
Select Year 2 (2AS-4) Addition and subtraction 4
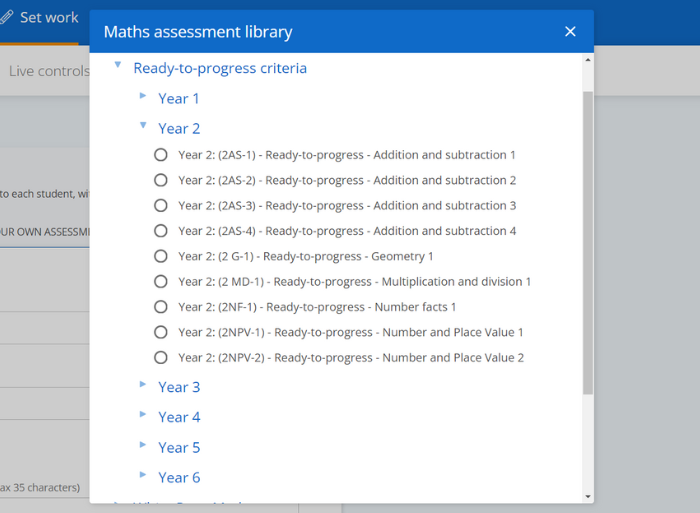(x=161, y=231)
